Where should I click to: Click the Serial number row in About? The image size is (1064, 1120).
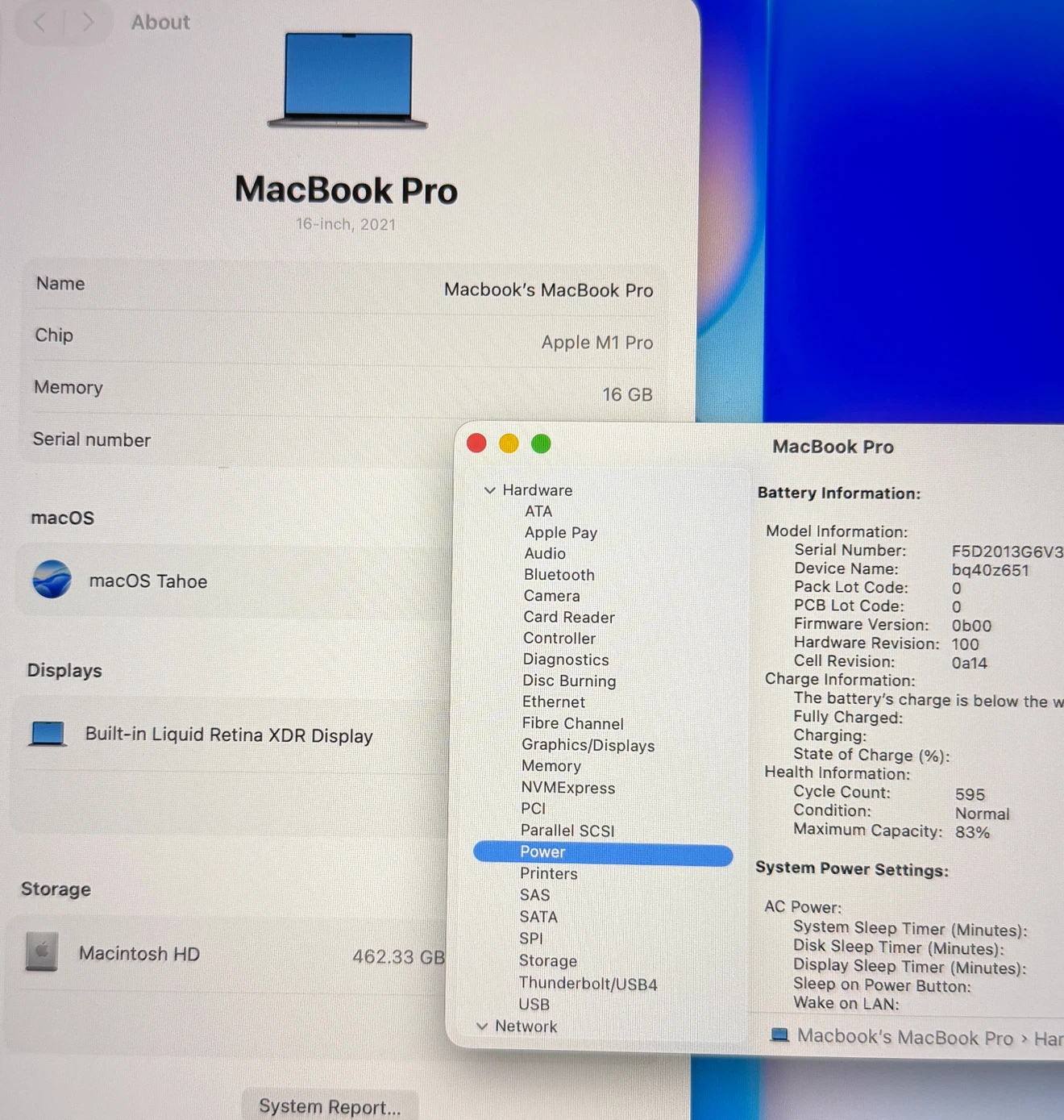(x=242, y=440)
